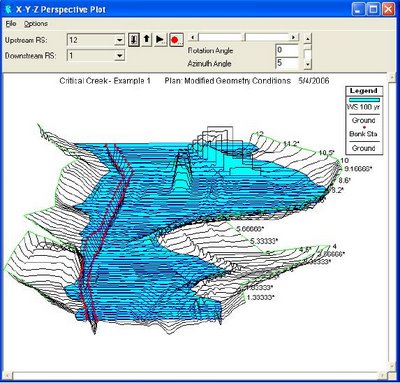Click the red record button
The image size is (400, 383).
pos(176,40)
